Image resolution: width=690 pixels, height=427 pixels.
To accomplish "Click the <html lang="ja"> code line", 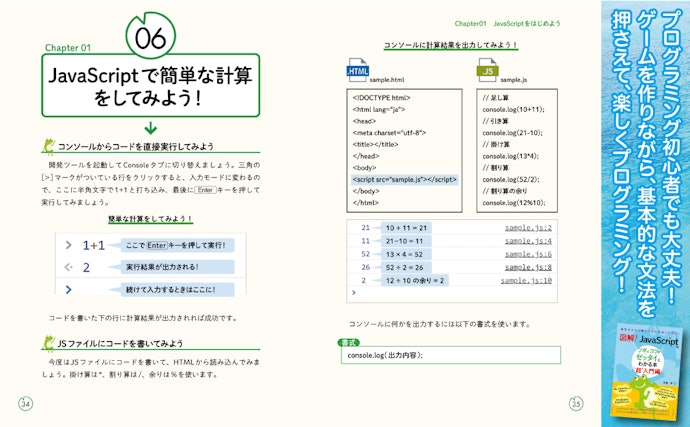I will click(x=379, y=109).
